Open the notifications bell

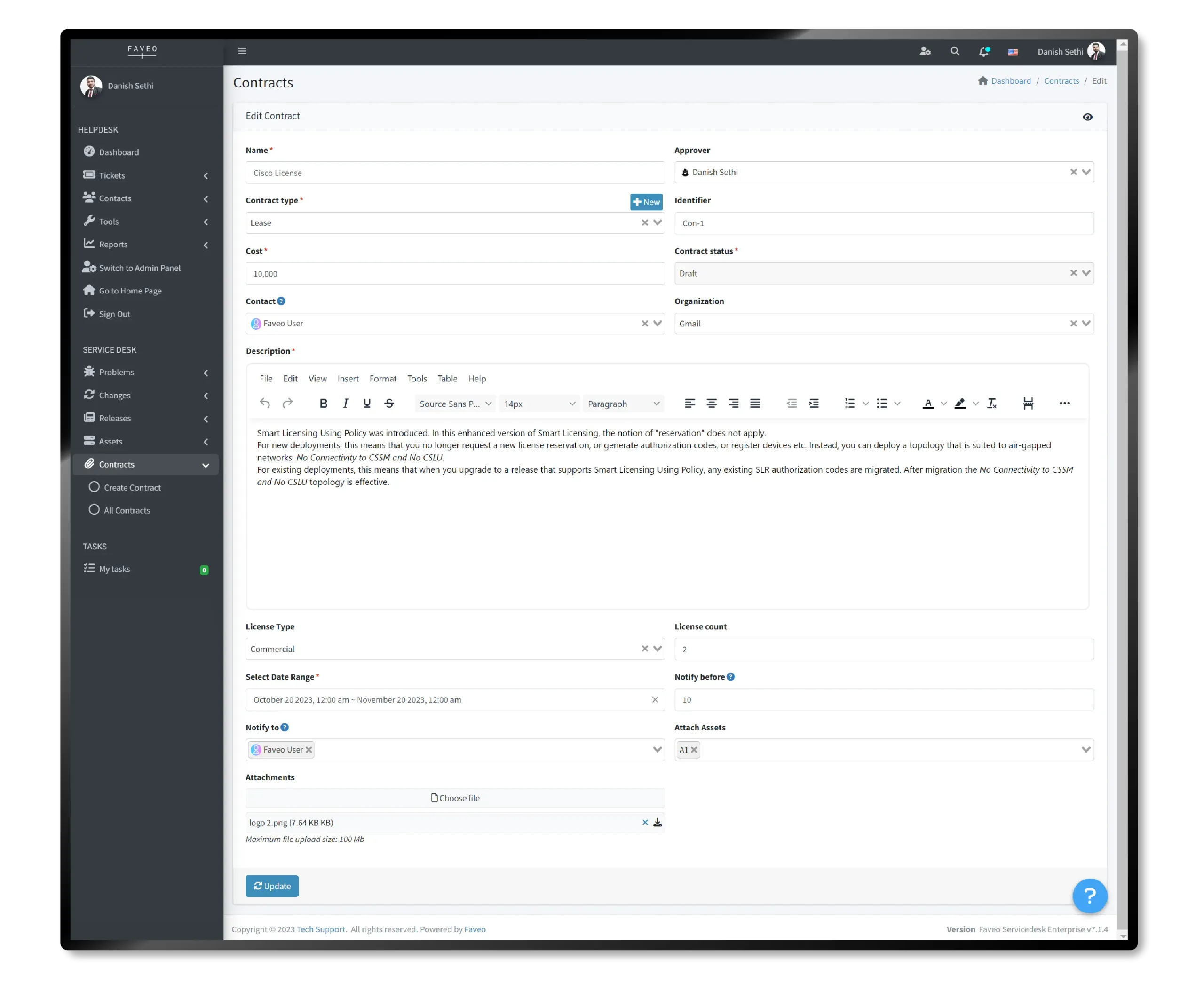pyautogui.click(x=984, y=51)
